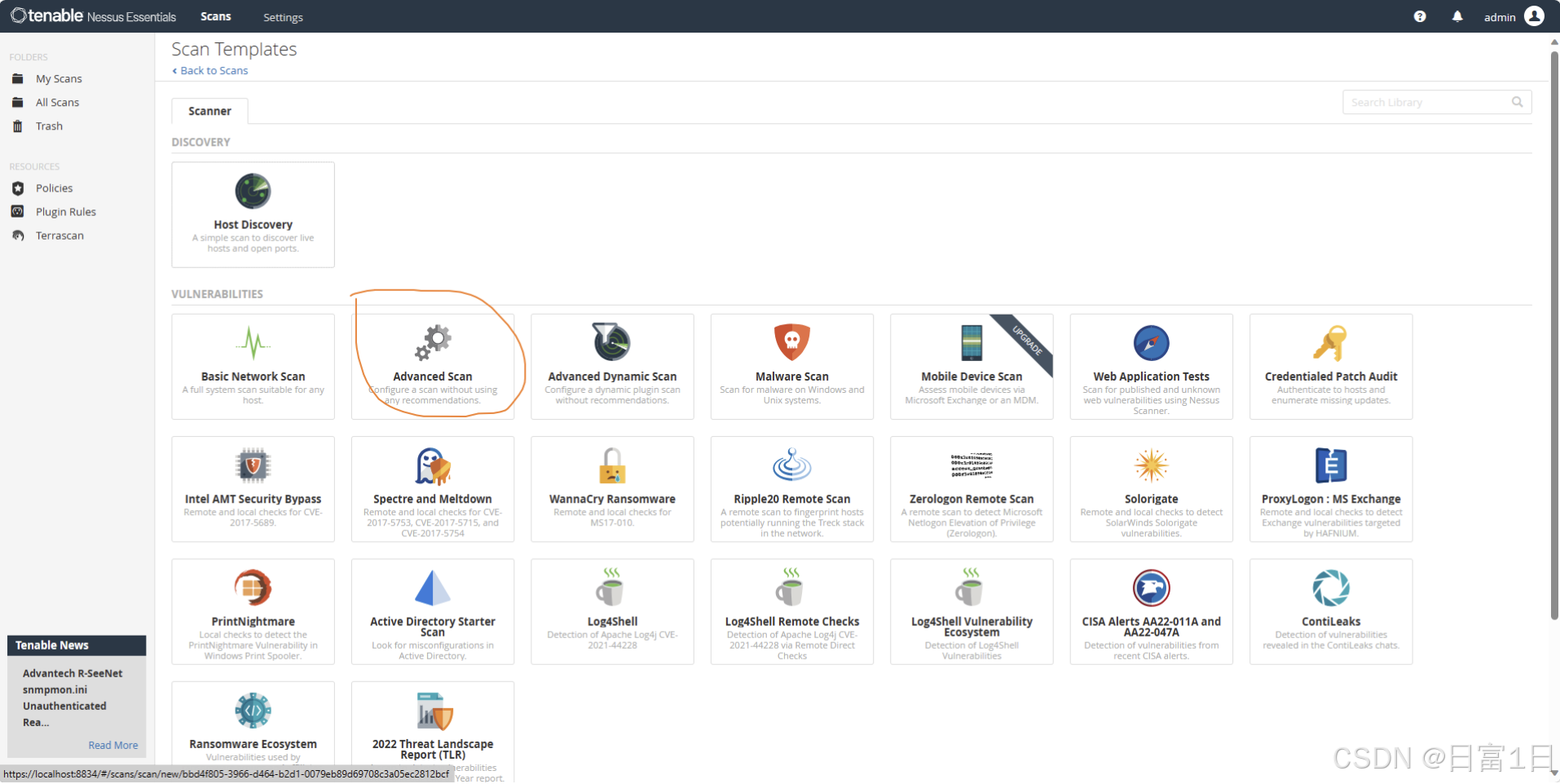Open the Host Discovery radar icon
1560x784 pixels.
click(253, 192)
